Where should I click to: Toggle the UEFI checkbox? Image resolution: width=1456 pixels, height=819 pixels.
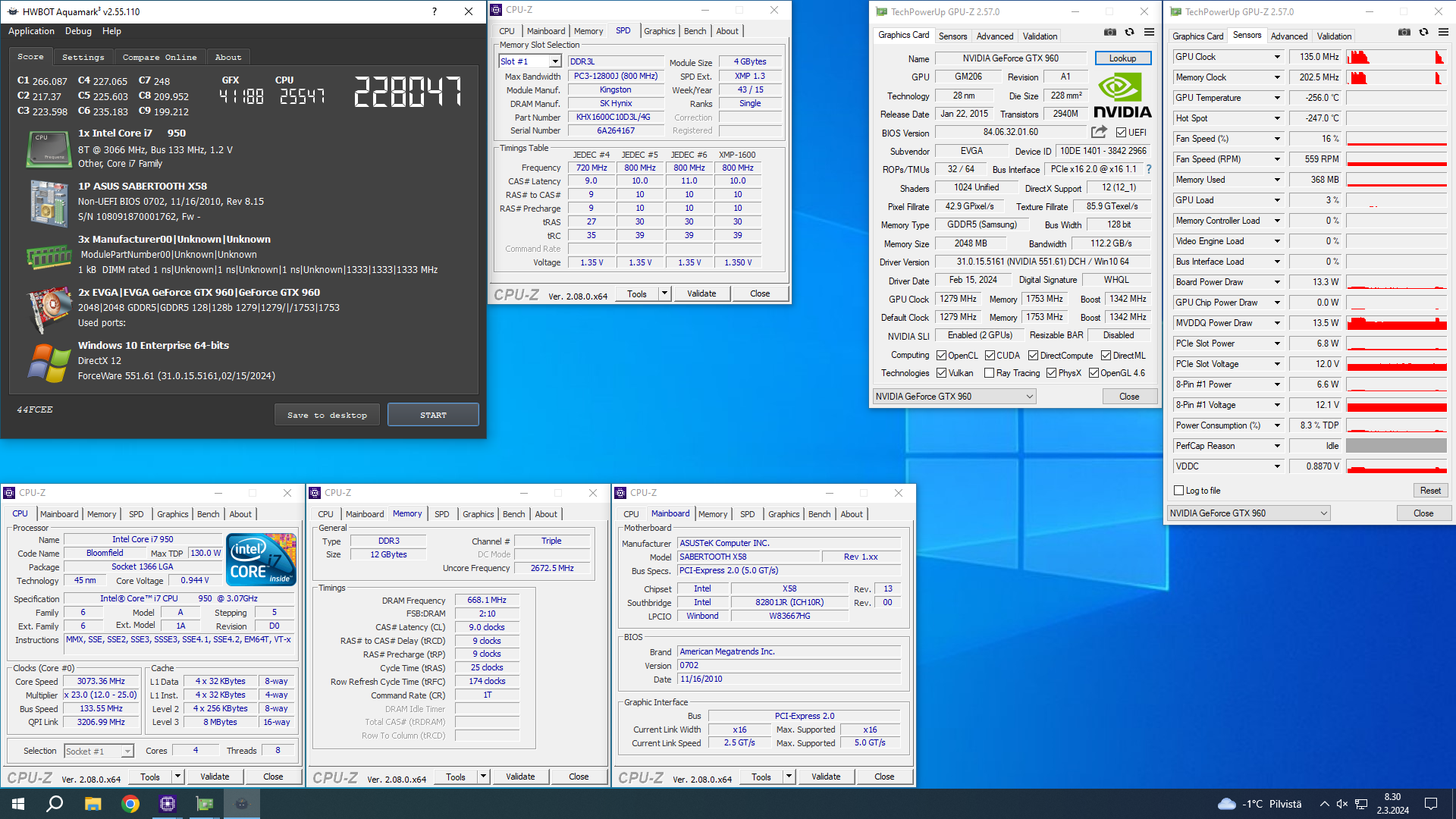pyautogui.click(x=1121, y=133)
